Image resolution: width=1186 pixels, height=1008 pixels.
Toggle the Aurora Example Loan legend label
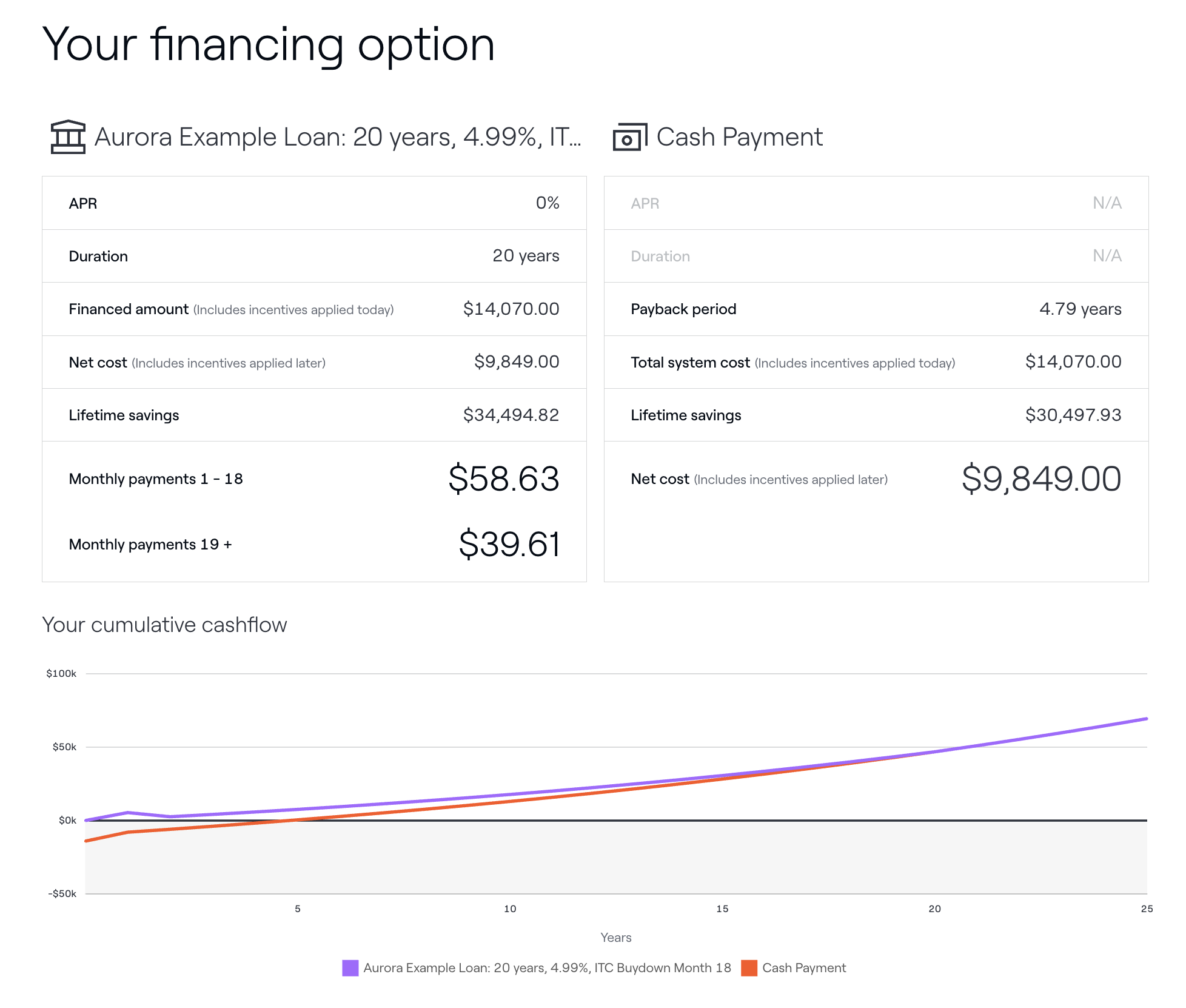pyautogui.click(x=547, y=968)
